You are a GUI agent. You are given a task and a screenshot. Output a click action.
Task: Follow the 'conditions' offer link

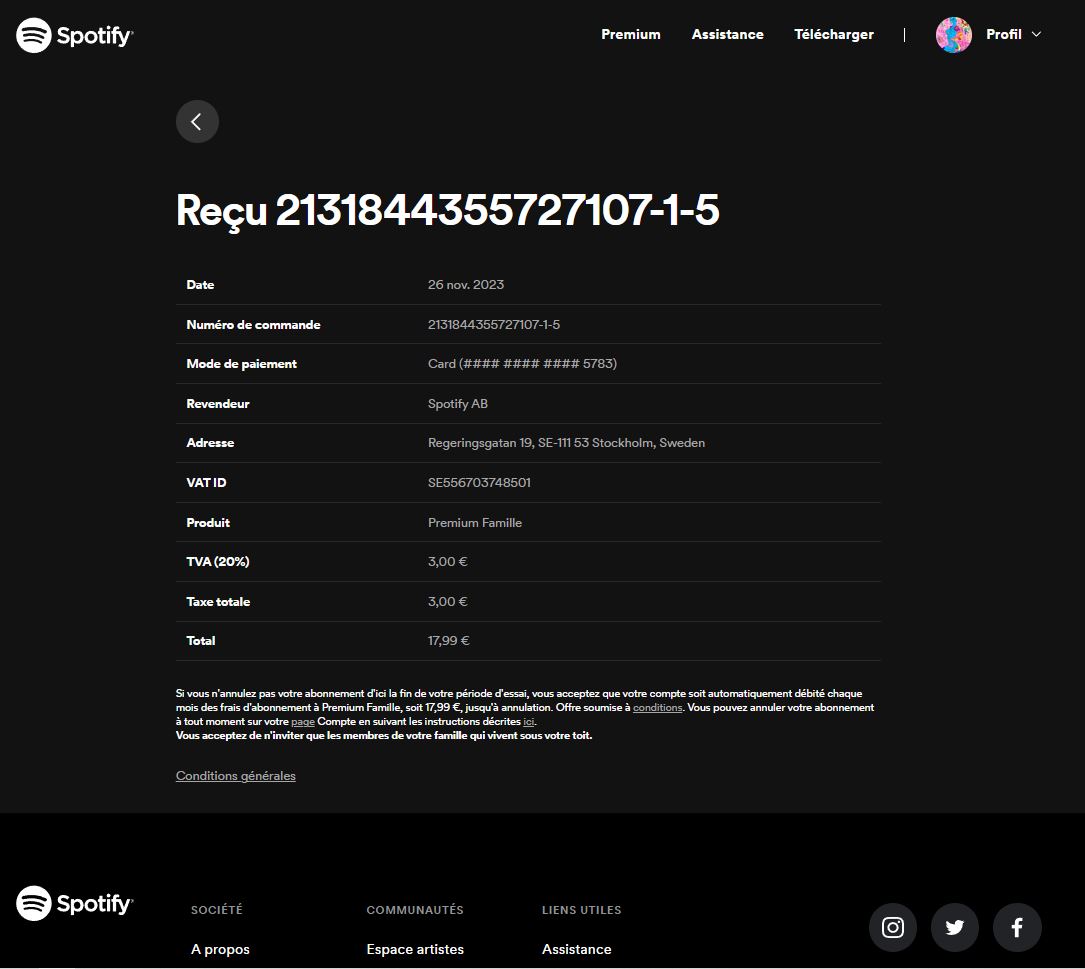tap(657, 707)
